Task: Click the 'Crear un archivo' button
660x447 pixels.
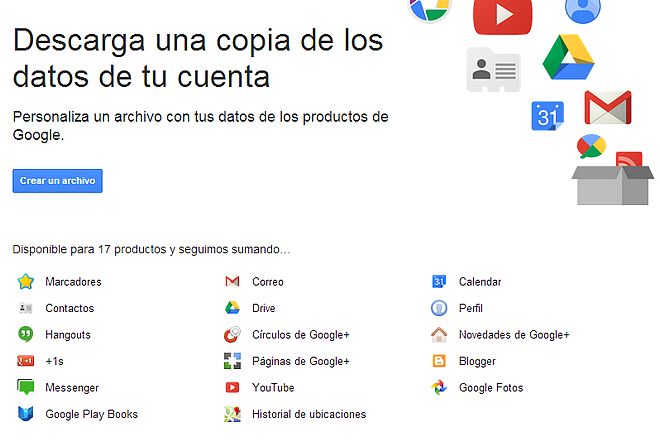Action: pyautogui.click(x=57, y=181)
